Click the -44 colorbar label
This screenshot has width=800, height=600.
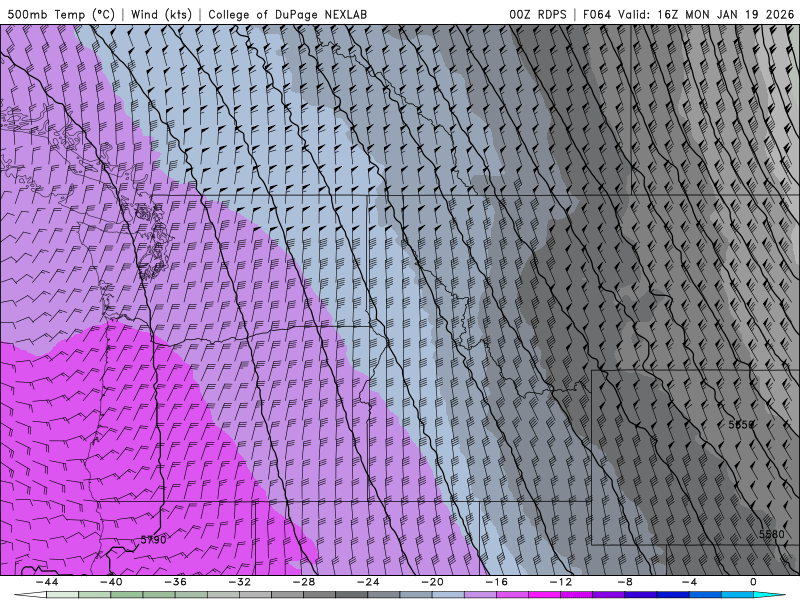47,582
